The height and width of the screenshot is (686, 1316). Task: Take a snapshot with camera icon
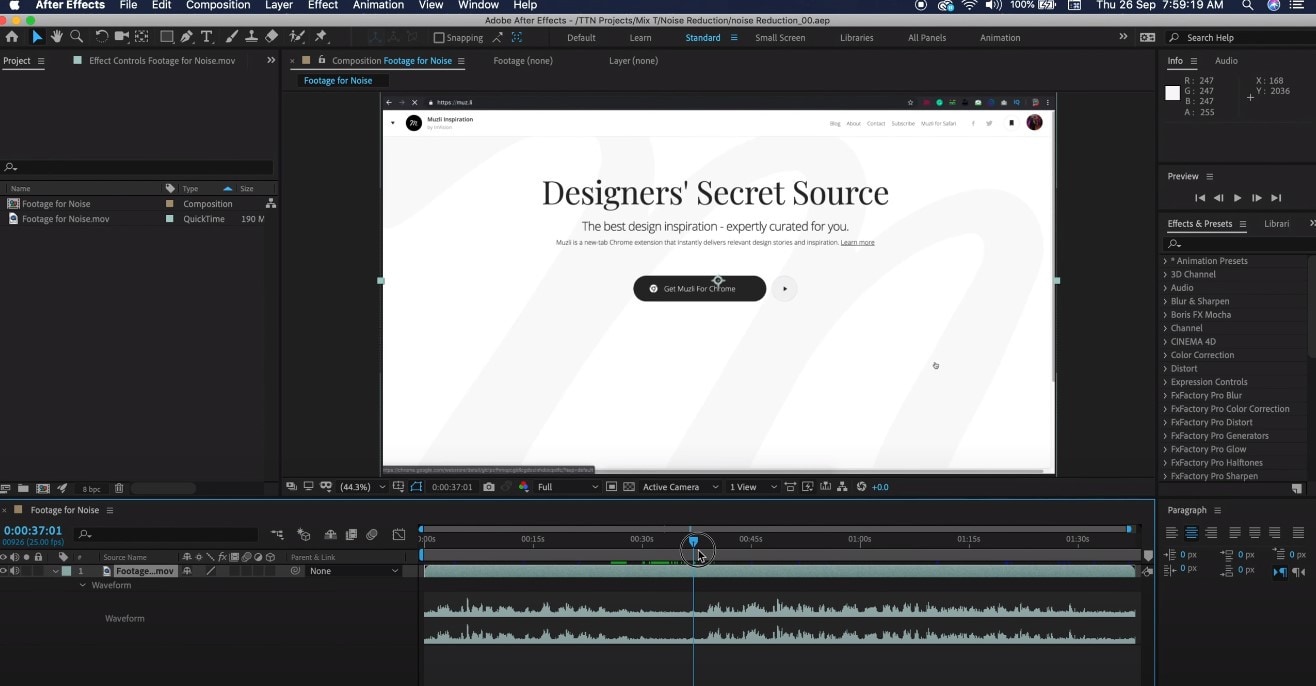point(488,487)
